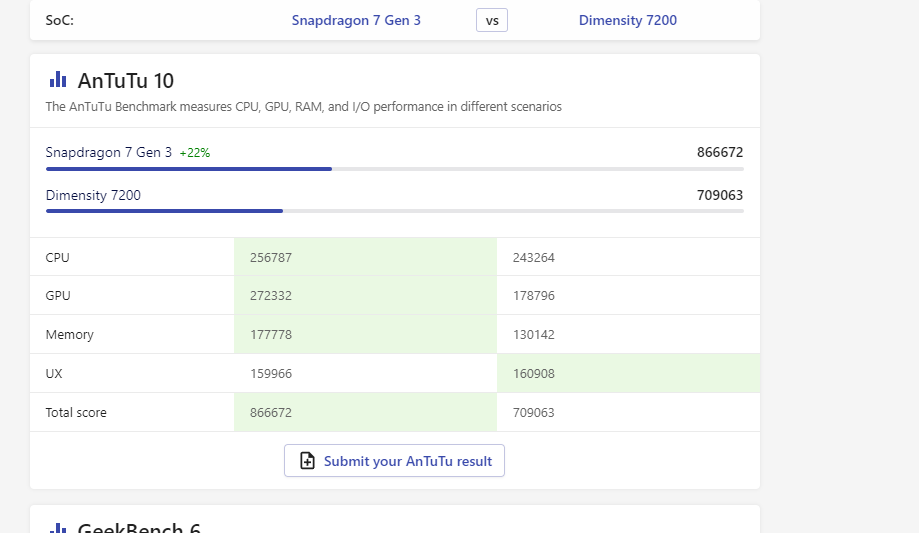The image size is (919, 533).
Task: Click the 866672 score above the bar
Action: (720, 152)
